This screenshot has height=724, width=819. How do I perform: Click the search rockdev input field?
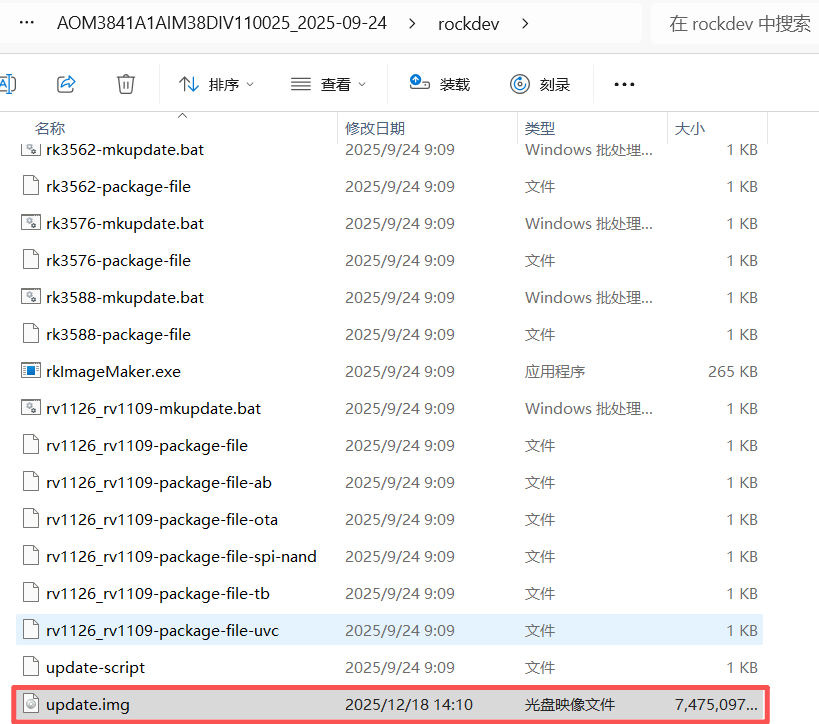[x=740, y=23]
